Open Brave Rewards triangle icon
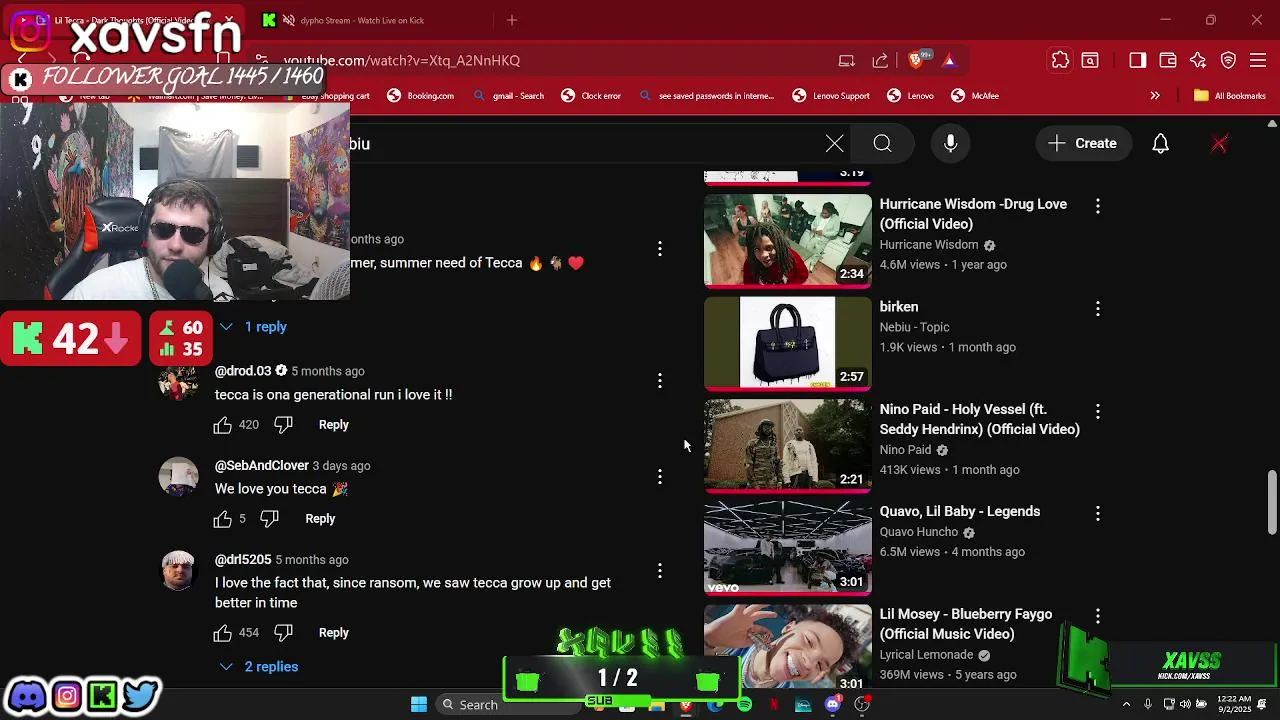 tap(949, 60)
